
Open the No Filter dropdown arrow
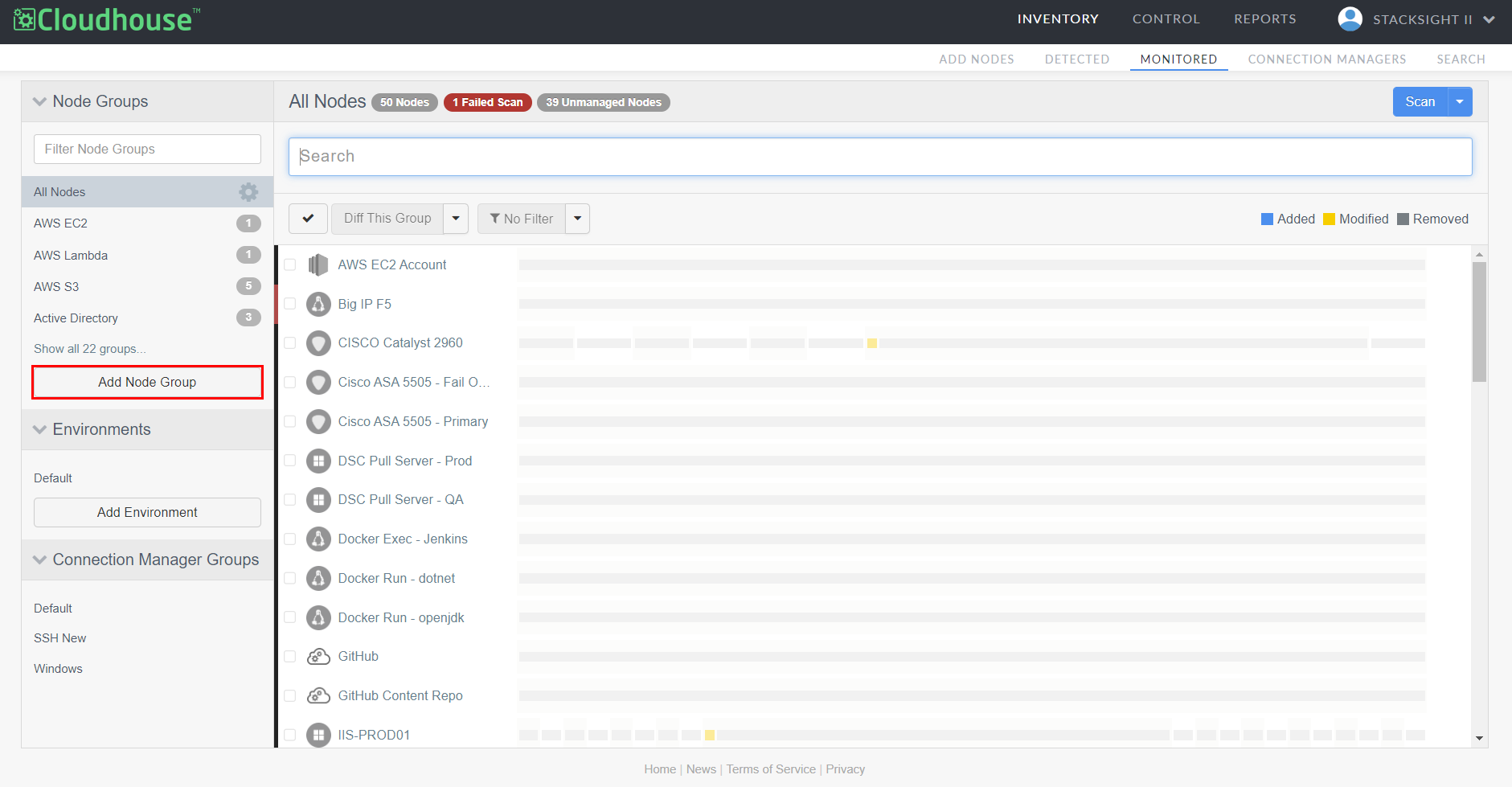point(577,219)
